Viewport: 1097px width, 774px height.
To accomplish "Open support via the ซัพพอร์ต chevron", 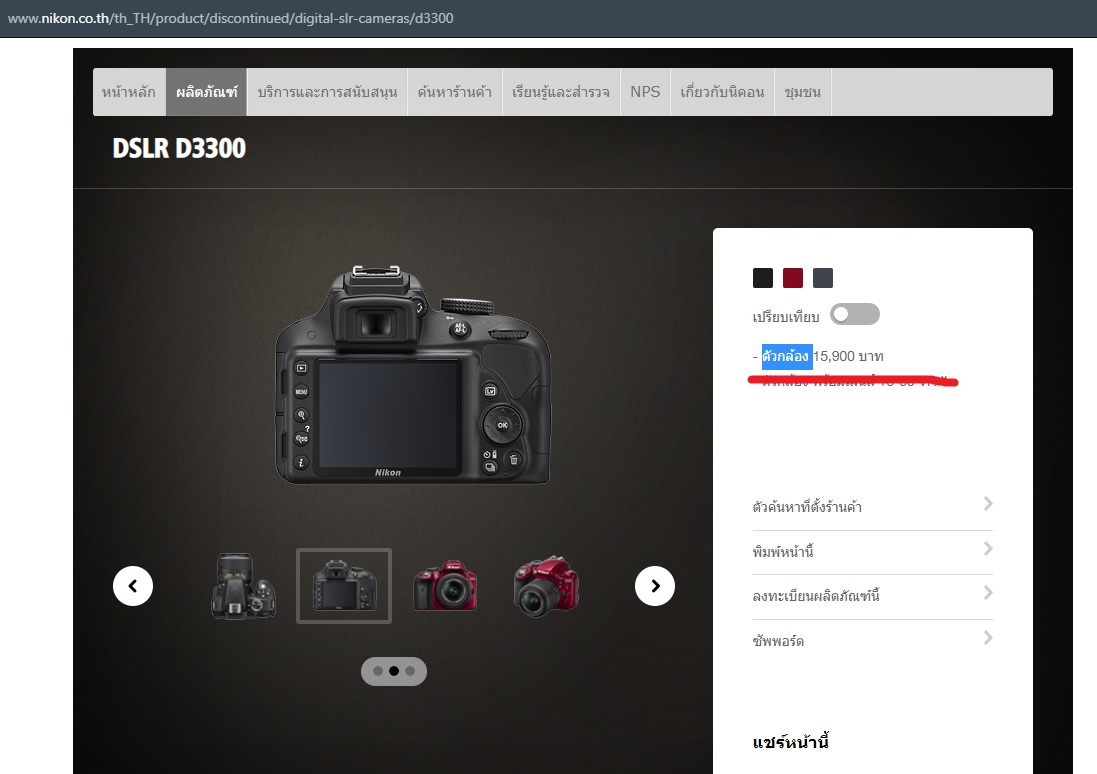I will tap(988, 637).
